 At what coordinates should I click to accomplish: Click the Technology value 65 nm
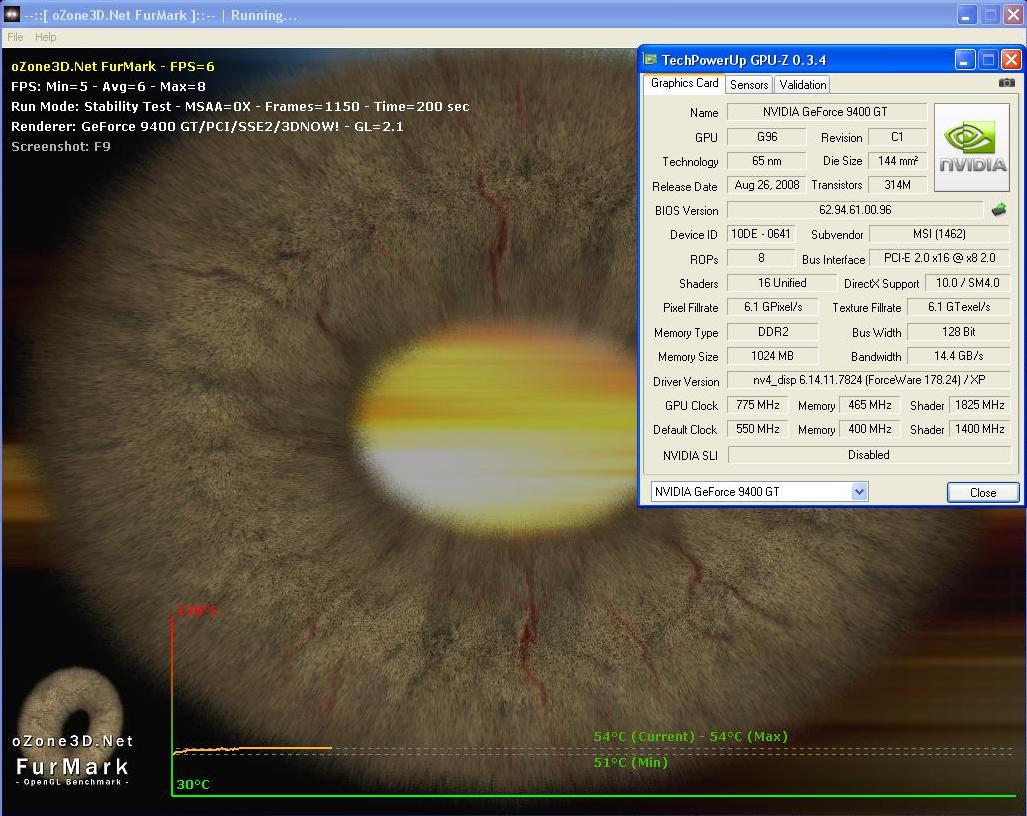(766, 161)
